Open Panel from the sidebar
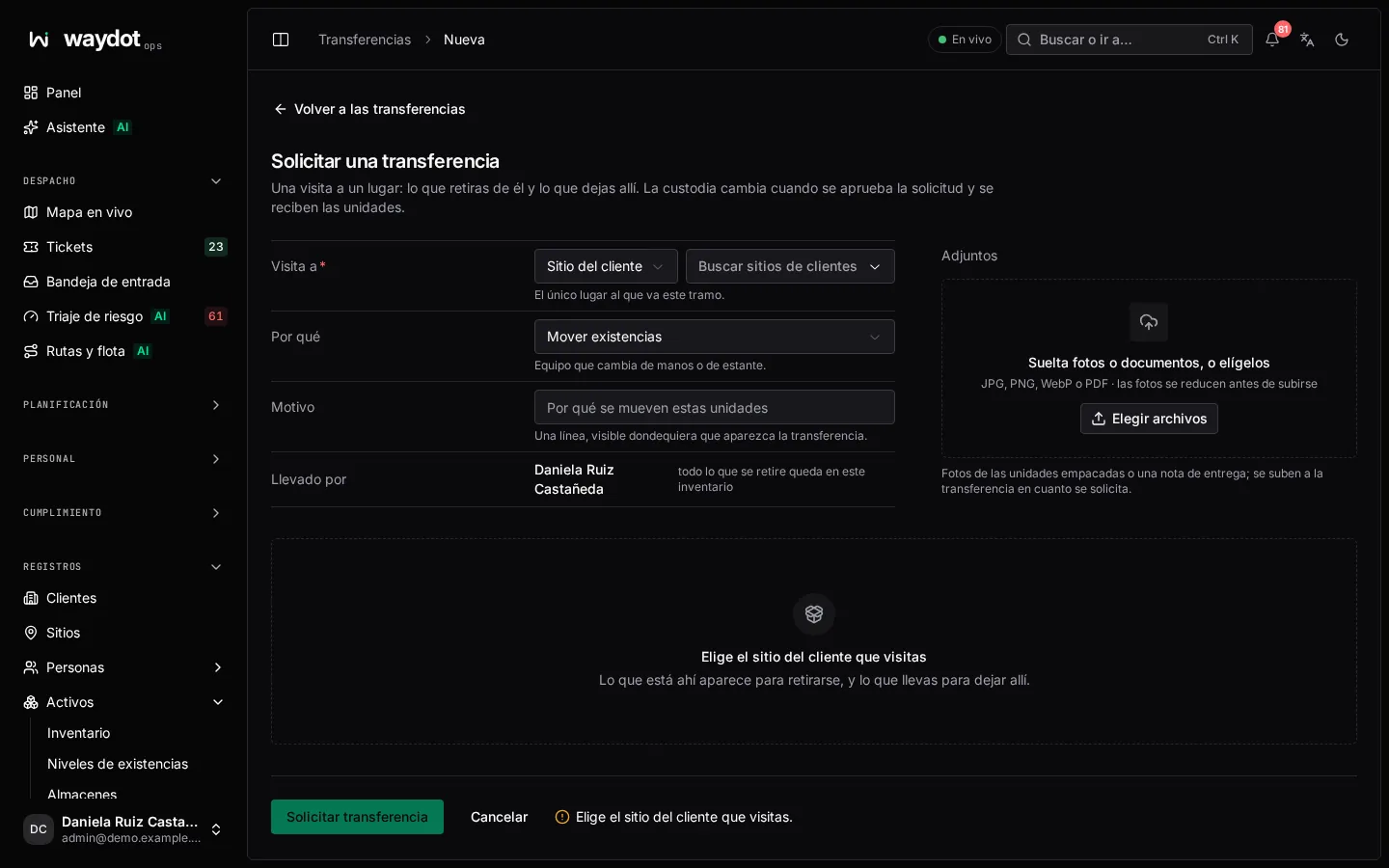This screenshot has width=1389, height=868. coord(123,93)
